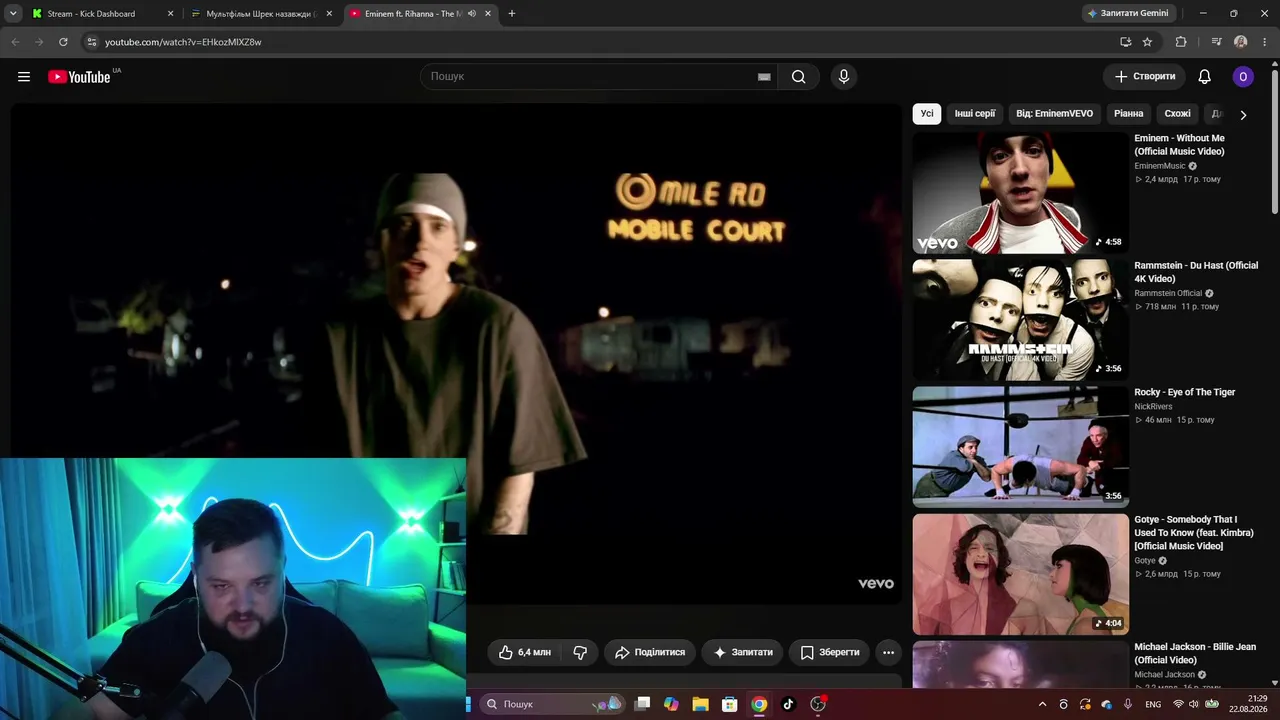Open Gotye - Somebody That I Used To Know title
Viewport: 1280px width, 720px height.
coord(1194,533)
